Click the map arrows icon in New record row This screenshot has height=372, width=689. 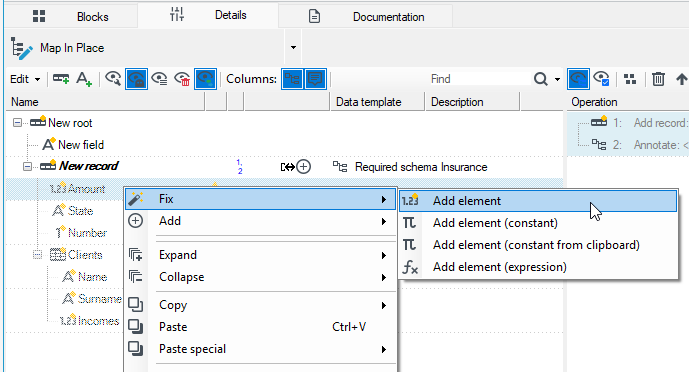tap(287, 167)
